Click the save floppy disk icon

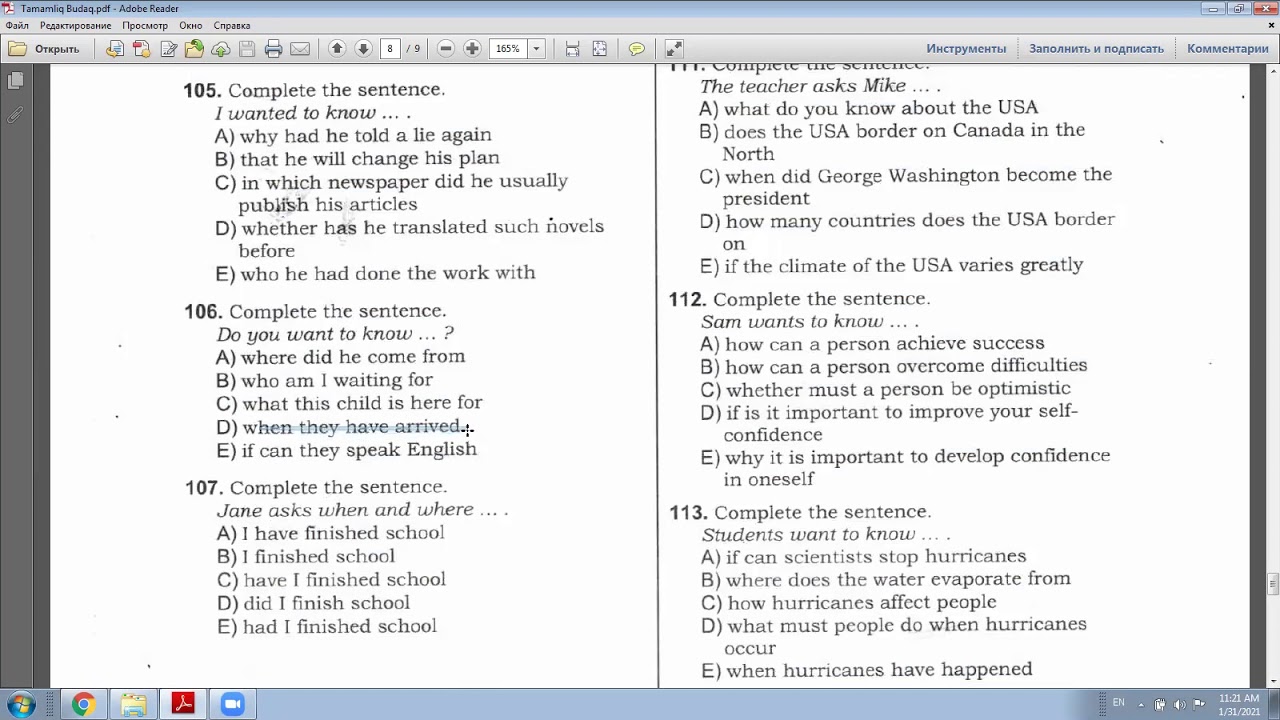click(x=247, y=48)
